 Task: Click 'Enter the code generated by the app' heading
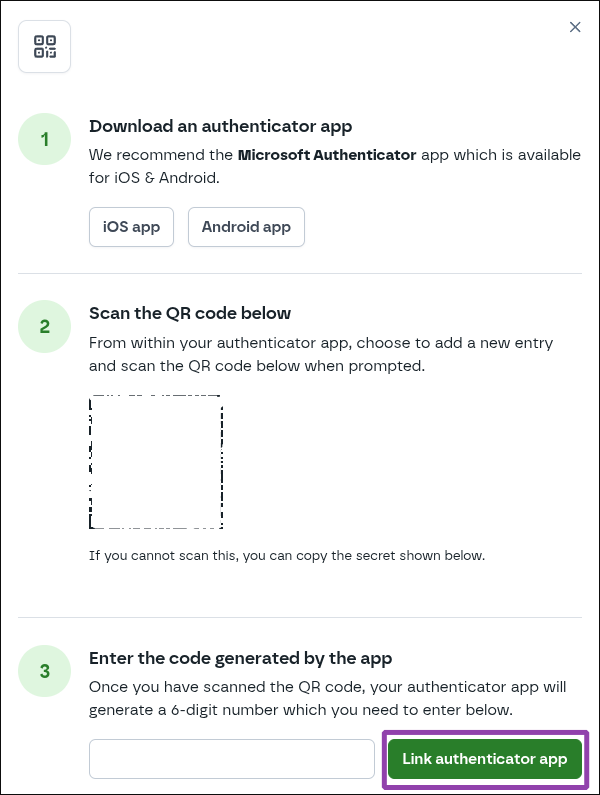[240, 658]
